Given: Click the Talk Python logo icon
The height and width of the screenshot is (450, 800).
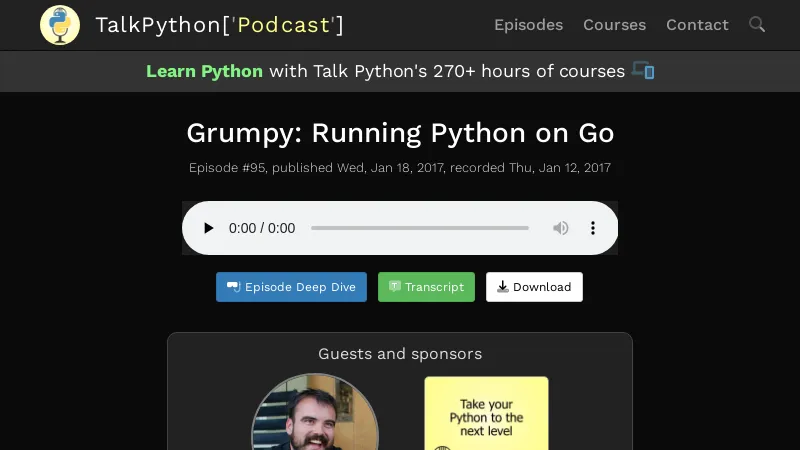Looking at the screenshot, I should click(60, 25).
